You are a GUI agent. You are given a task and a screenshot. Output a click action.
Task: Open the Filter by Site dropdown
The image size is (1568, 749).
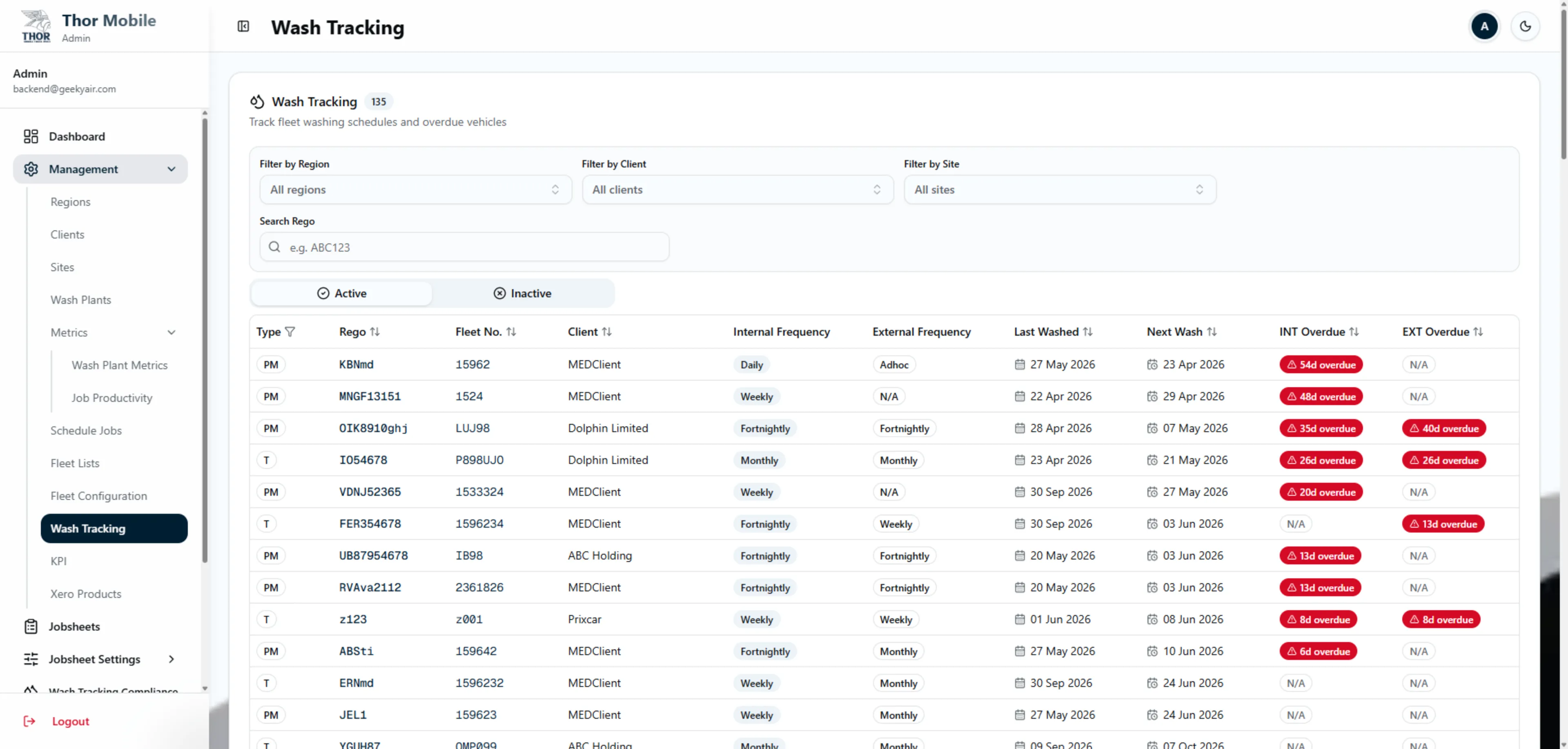(1060, 190)
